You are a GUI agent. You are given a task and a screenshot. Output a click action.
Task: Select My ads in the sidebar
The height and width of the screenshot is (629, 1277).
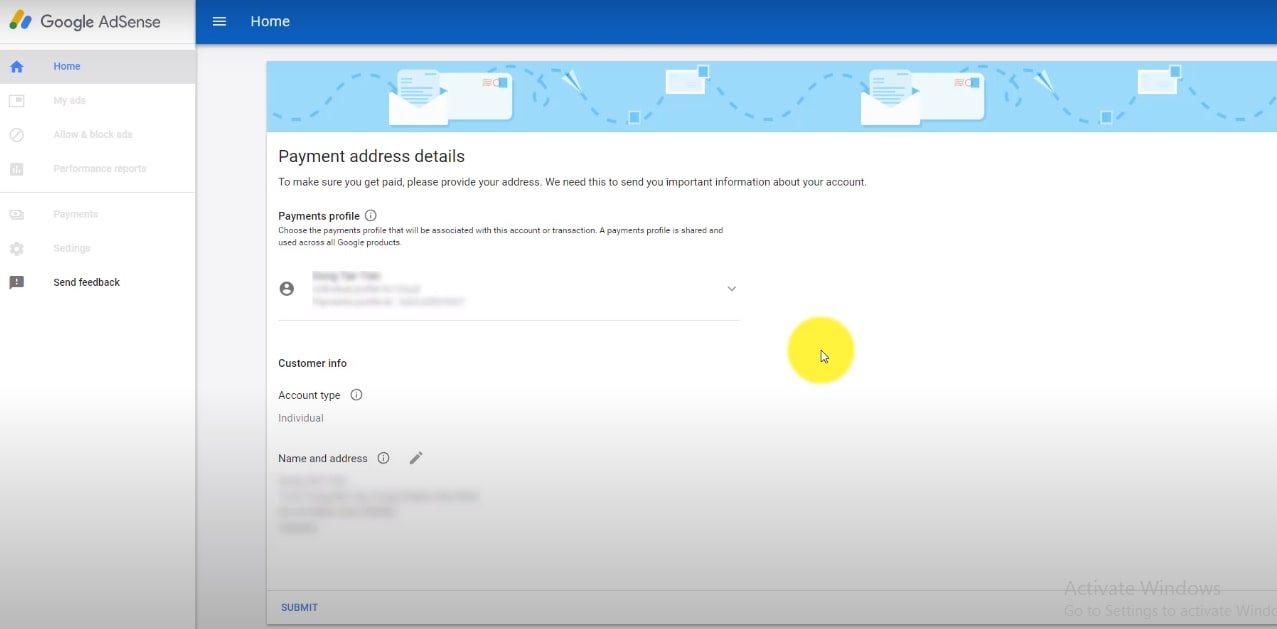(x=69, y=101)
